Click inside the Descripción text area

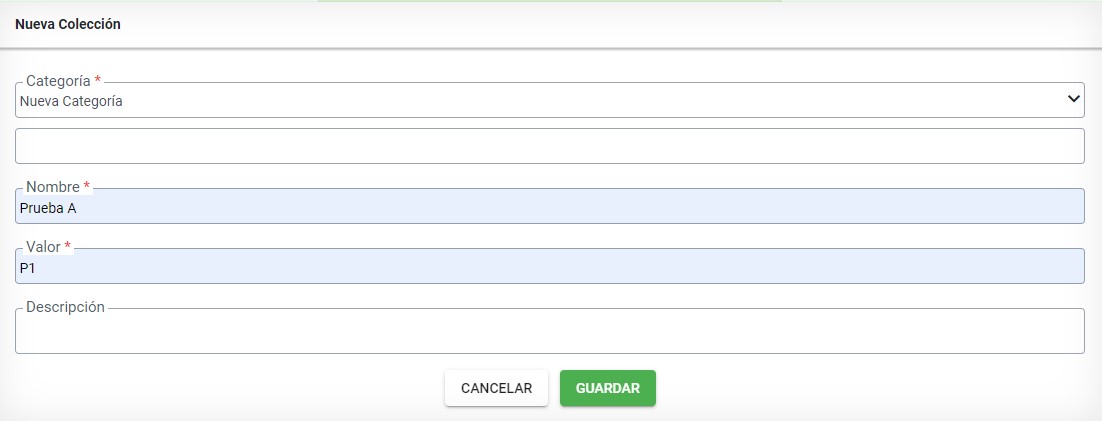[x=549, y=332]
